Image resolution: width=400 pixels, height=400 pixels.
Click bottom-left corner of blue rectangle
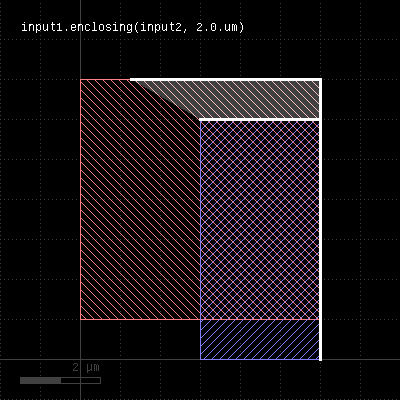click(x=200, y=359)
